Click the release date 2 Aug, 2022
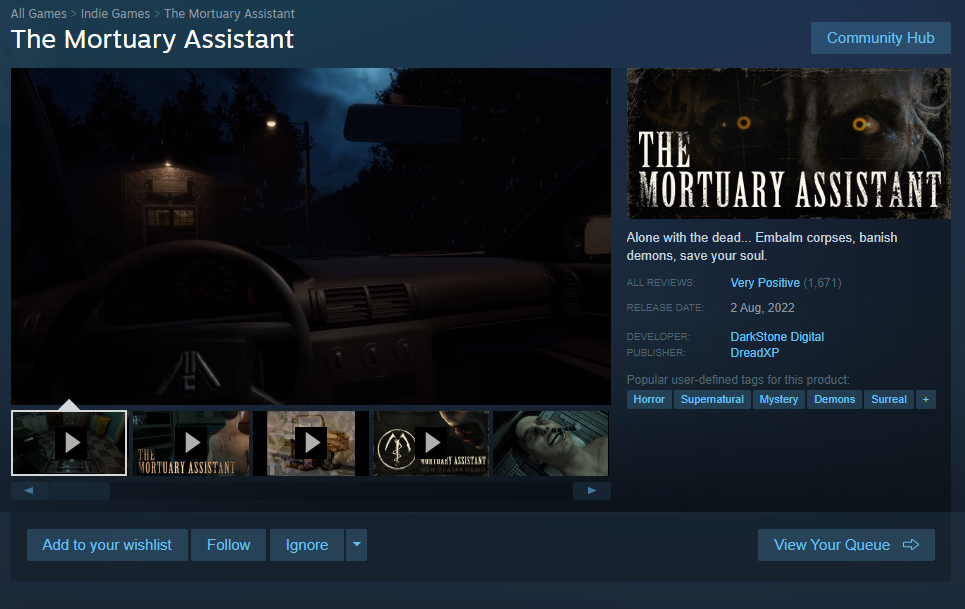Image resolution: width=965 pixels, height=609 pixels. click(762, 308)
